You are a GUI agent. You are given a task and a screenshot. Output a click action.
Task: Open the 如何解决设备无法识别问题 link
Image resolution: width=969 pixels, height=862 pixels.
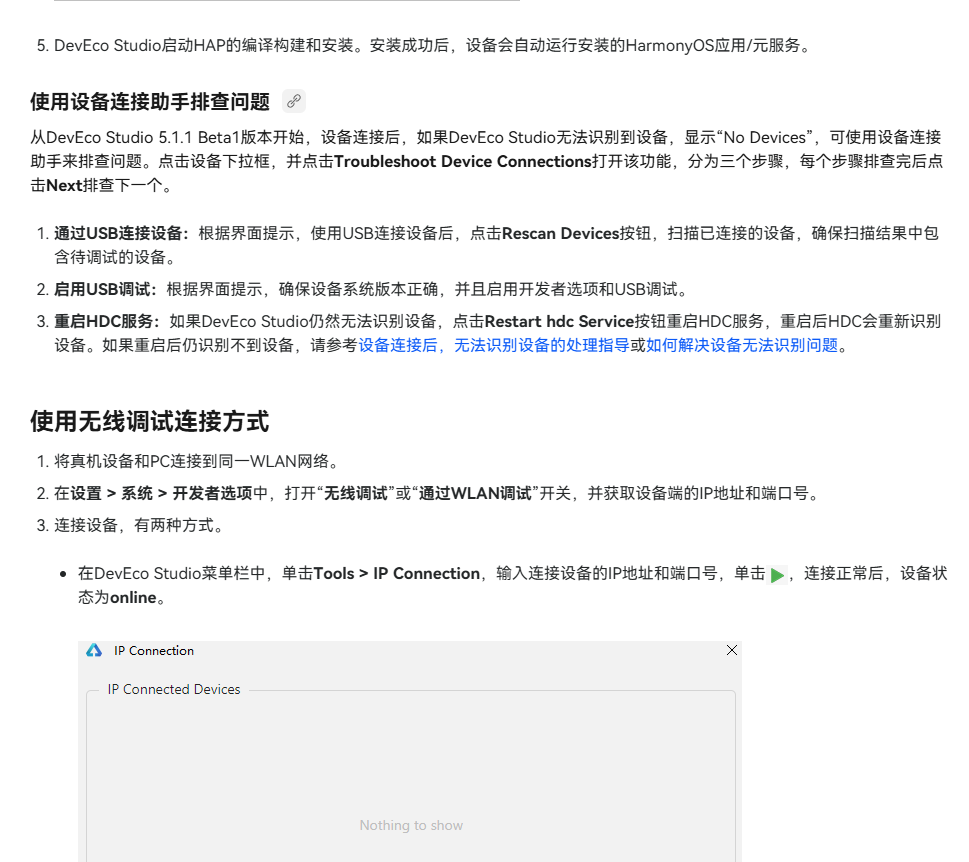tap(741, 346)
